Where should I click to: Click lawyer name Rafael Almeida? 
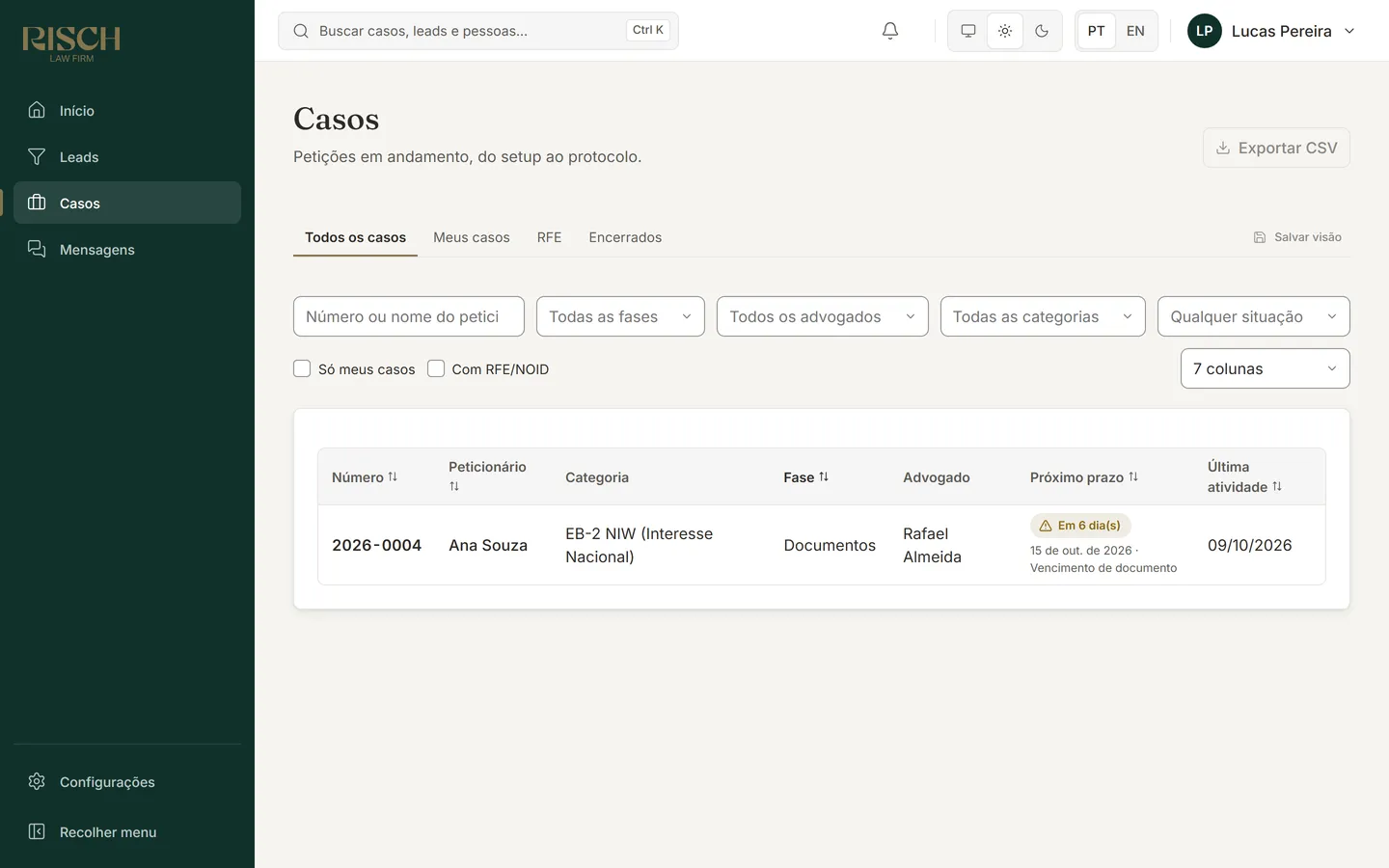click(x=932, y=545)
